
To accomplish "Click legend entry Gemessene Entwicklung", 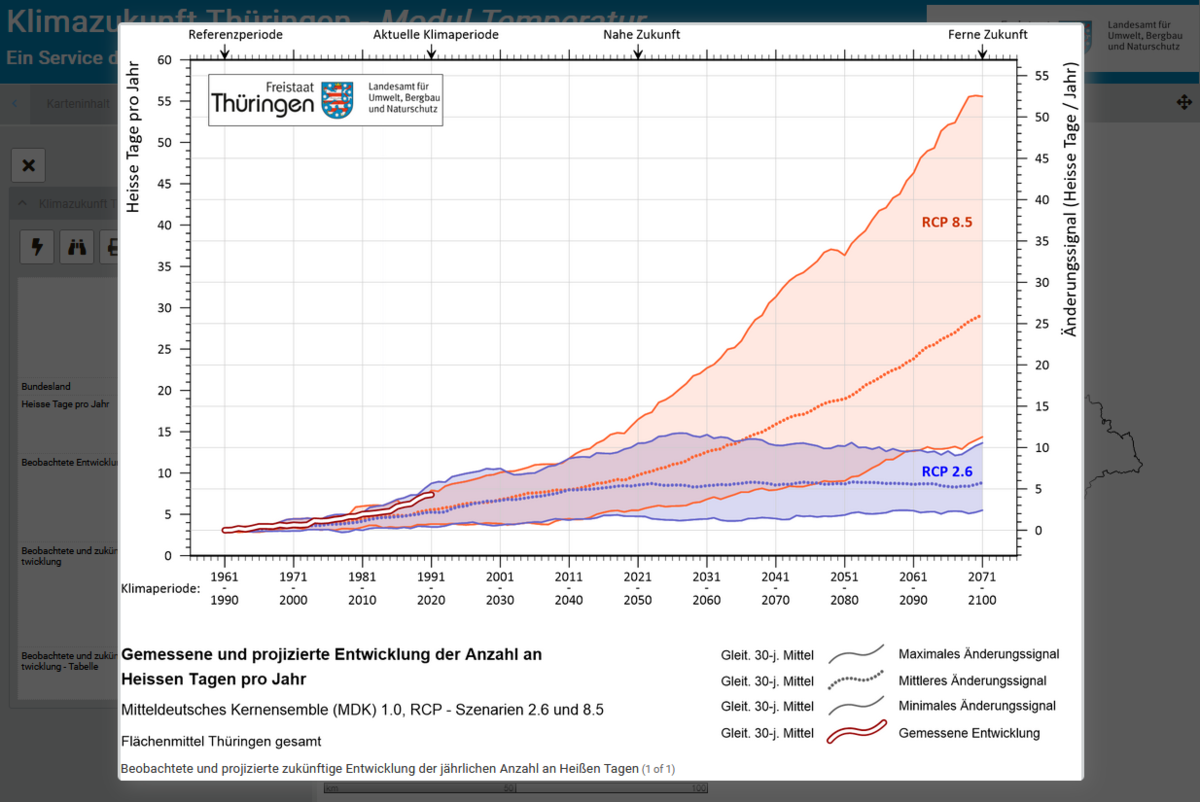I will pyautogui.click(x=969, y=733).
